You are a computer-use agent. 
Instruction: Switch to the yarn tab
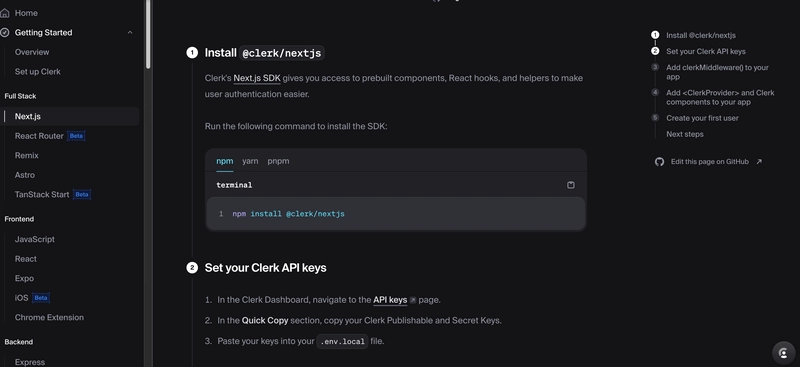point(250,161)
